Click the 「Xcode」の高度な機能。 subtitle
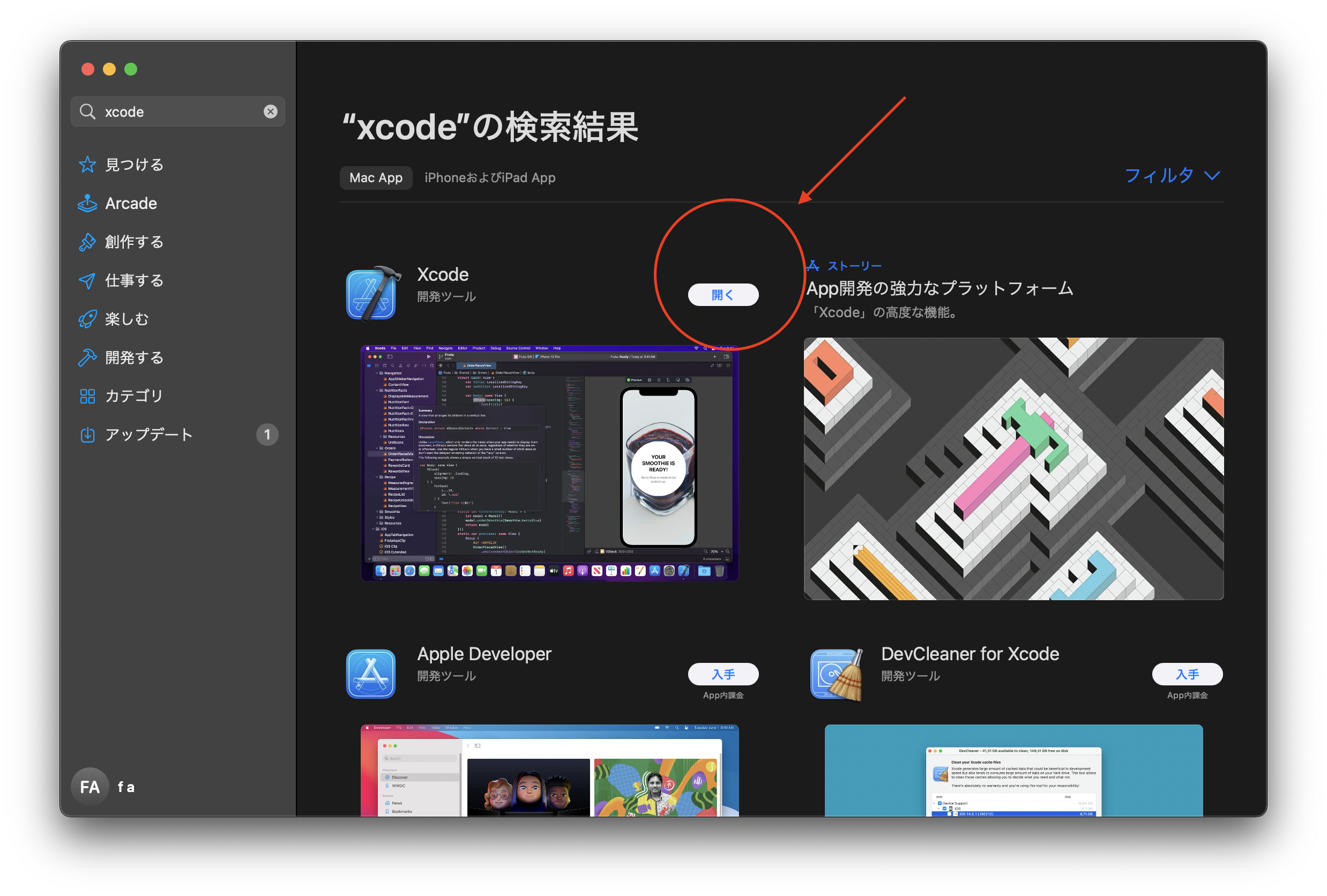The image size is (1327, 896). pyautogui.click(x=884, y=312)
